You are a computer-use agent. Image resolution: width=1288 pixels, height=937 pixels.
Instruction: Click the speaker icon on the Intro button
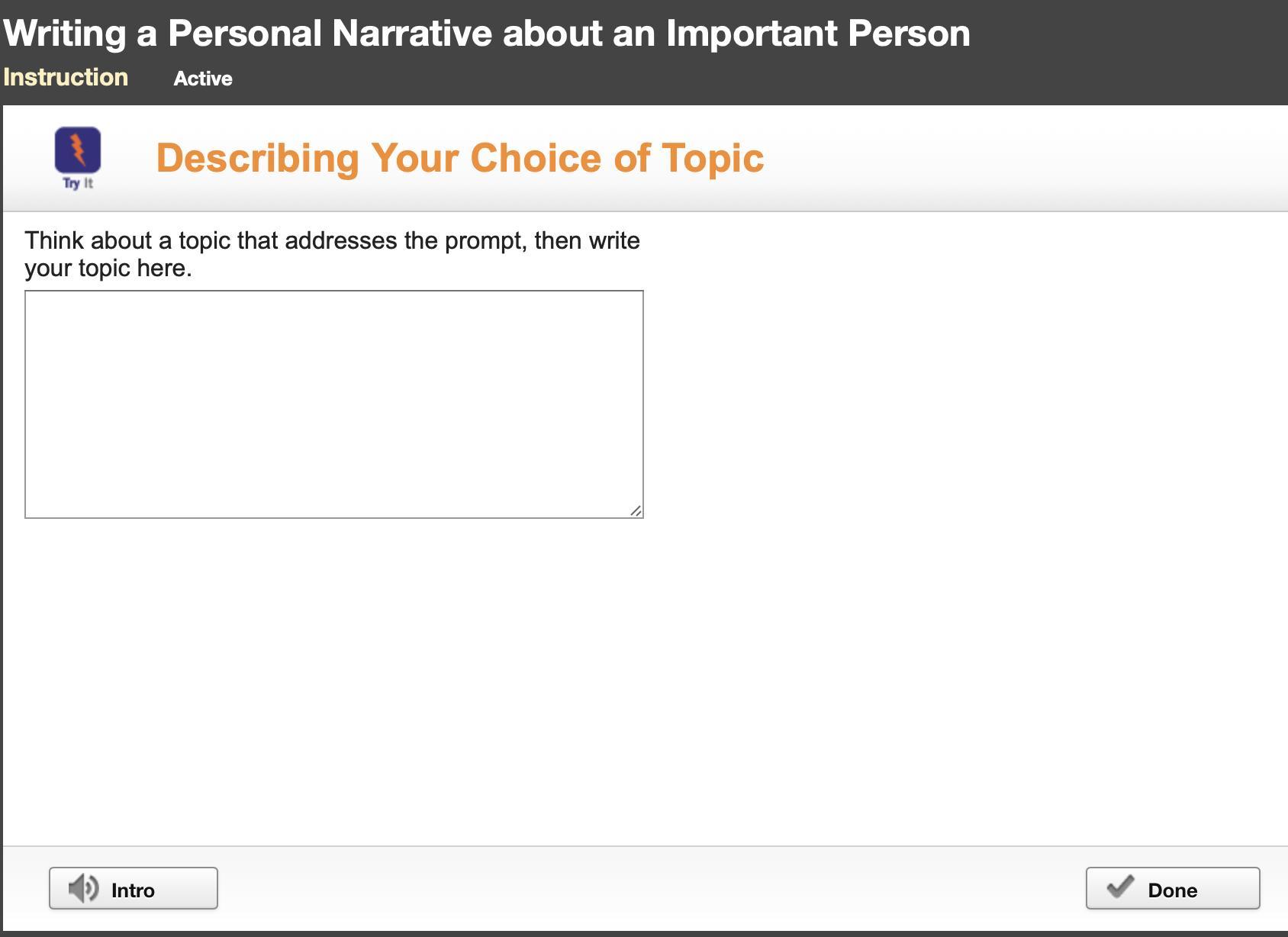pos(83,889)
